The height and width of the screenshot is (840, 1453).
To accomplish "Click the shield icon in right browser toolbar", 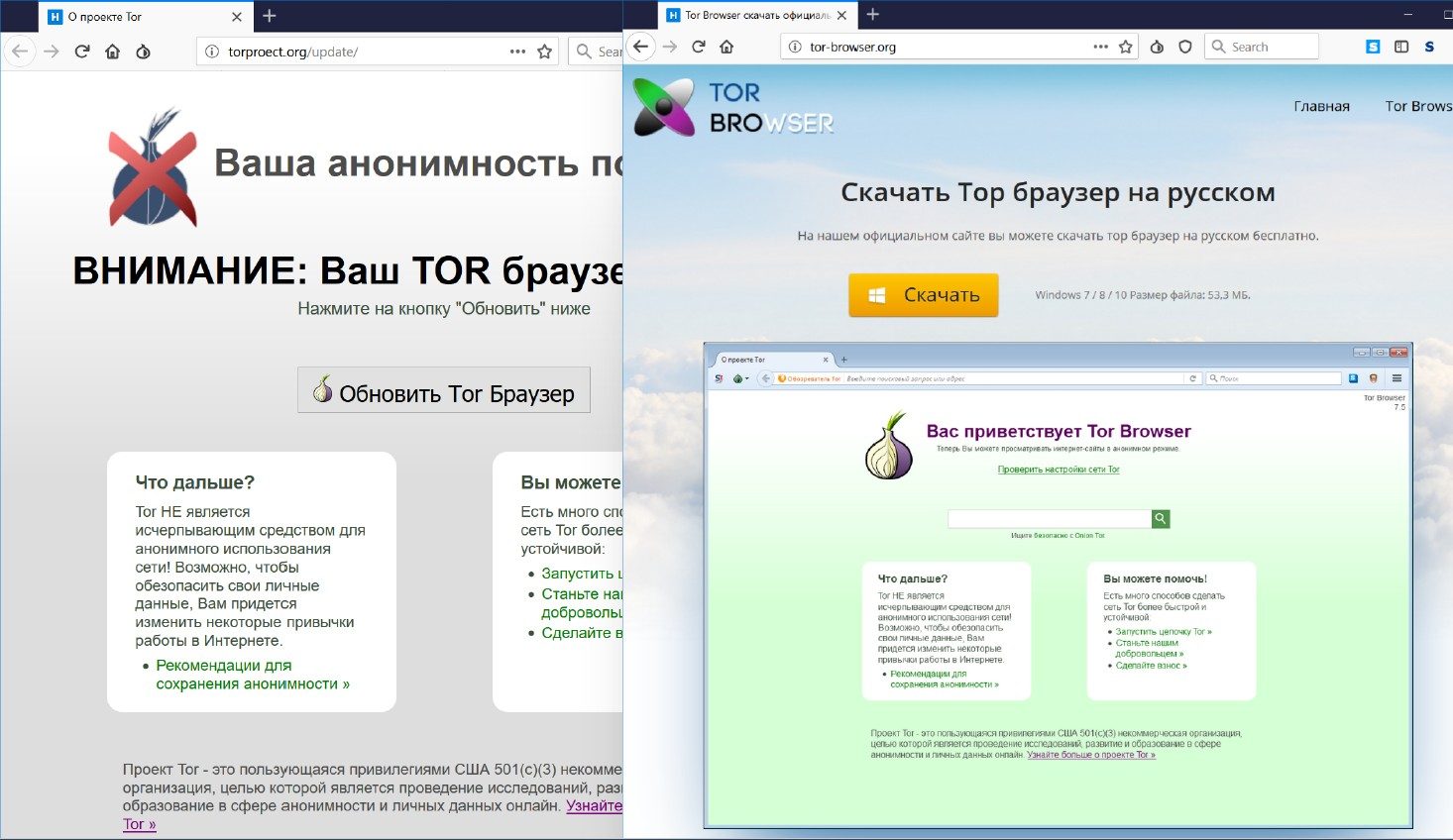I will click(1184, 47).
